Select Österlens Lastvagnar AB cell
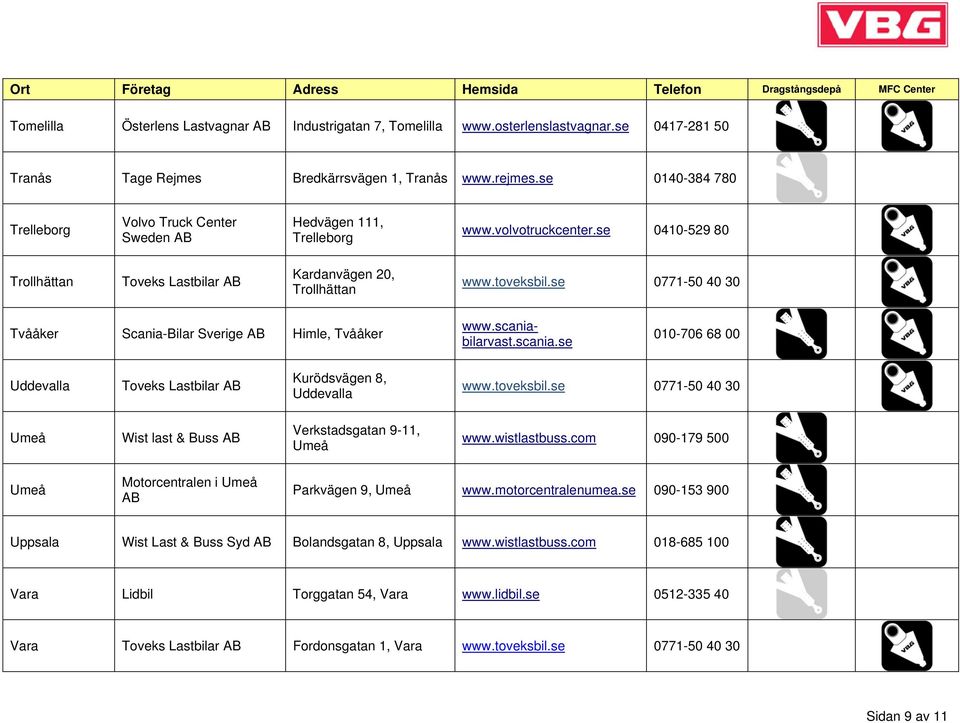The height and width of the screenshot is (723, 960). pos(200,126)
